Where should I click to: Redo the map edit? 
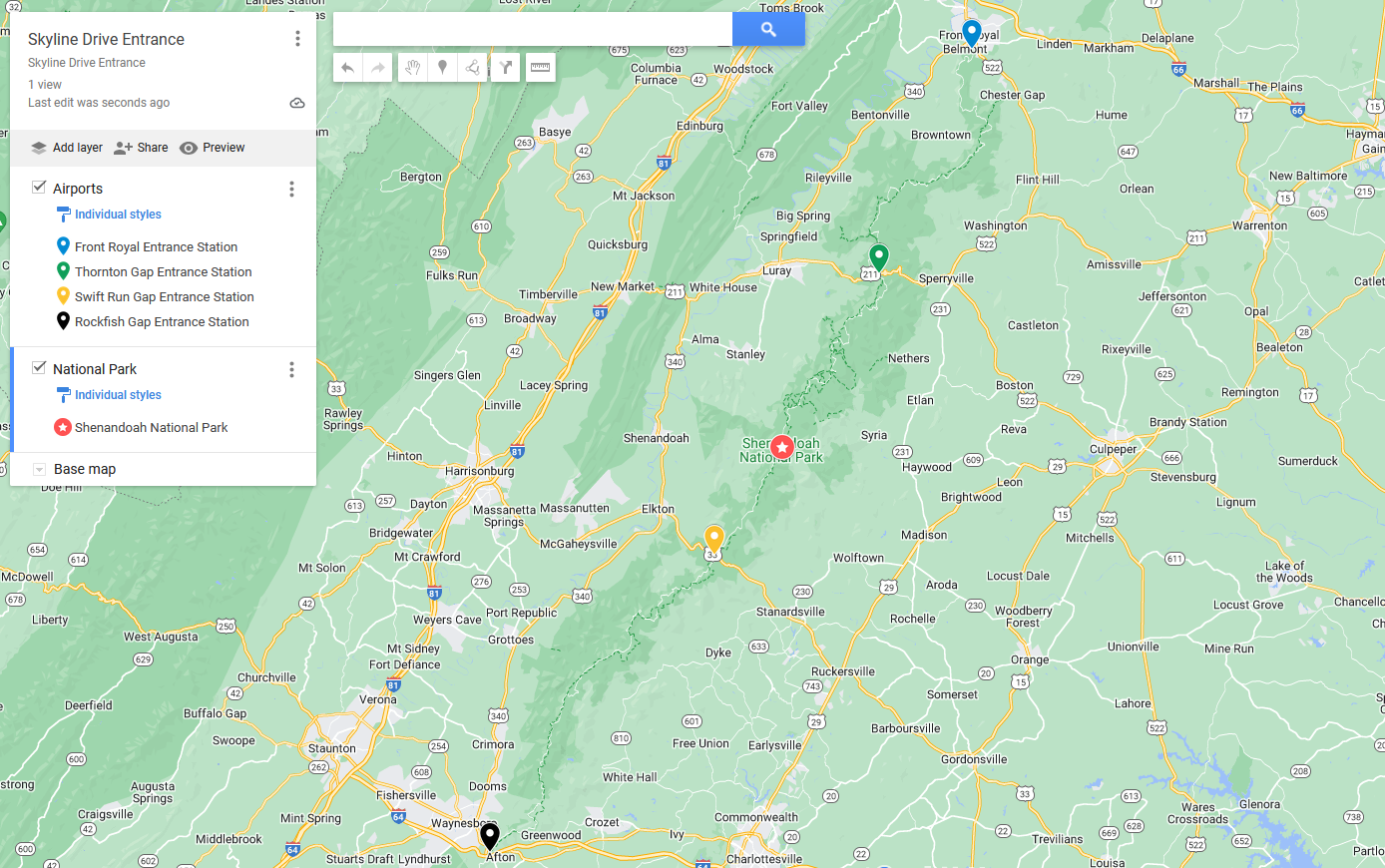pyautogui.click(x=377, y=68)
